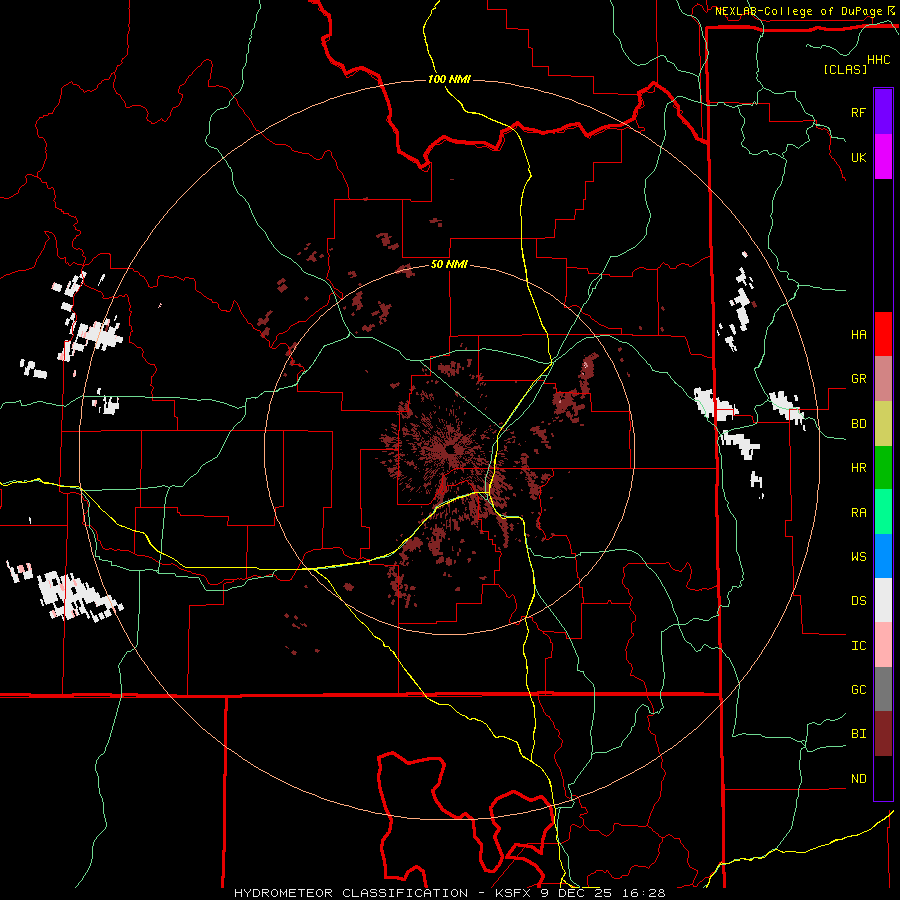Click the UK legend label
The height and width of the screenshot is (900, 900).
pyautogui.click(x=858, y=157)
